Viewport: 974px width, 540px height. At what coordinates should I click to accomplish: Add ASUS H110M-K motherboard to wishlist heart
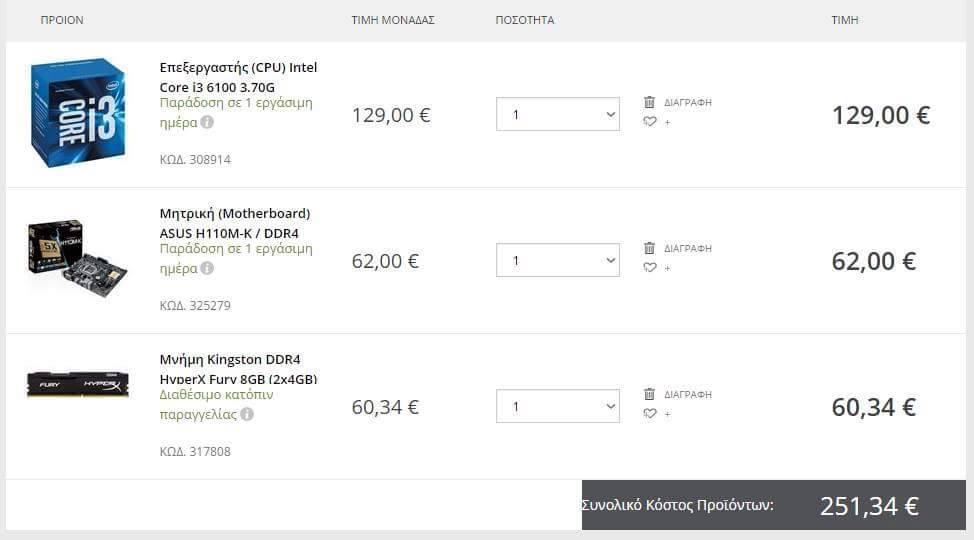(x=650, y=268)
